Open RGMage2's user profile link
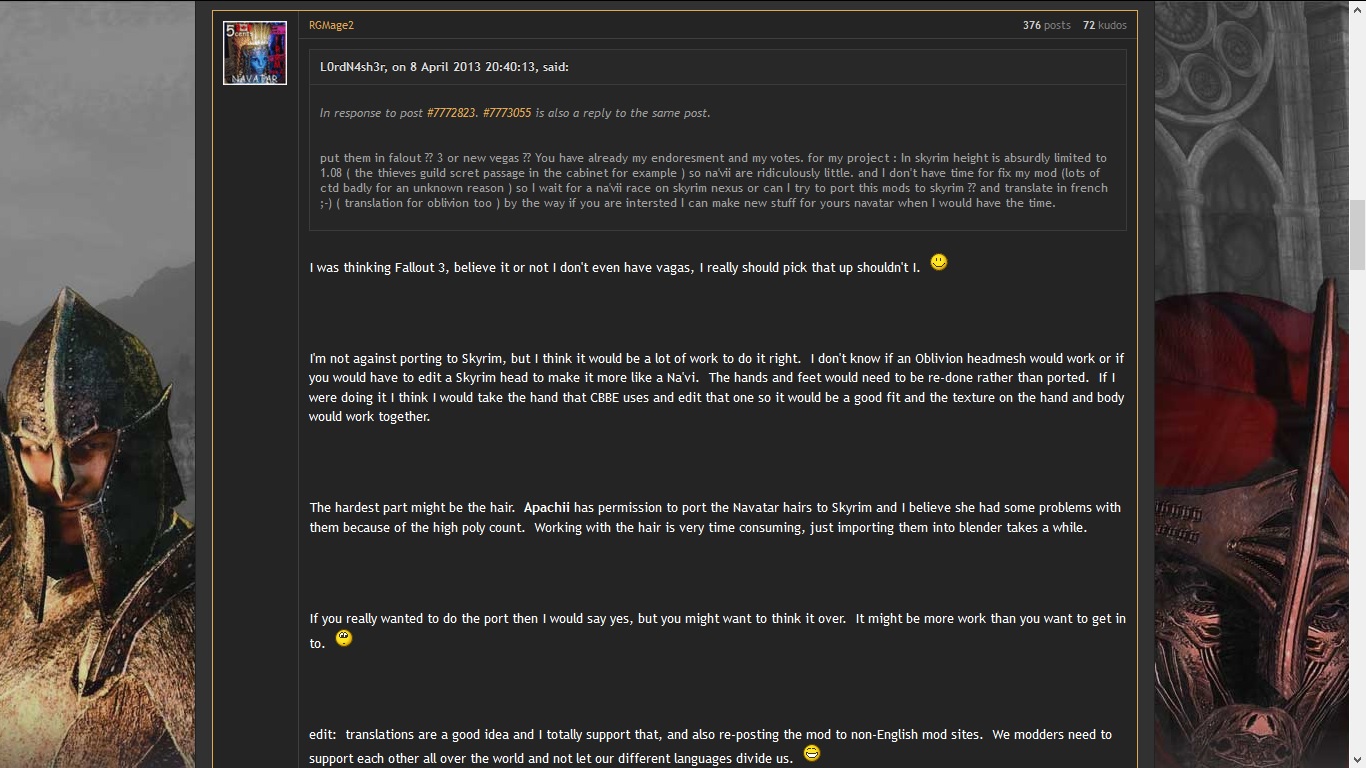This screenshot has height=768, width=1366. coord(331,25)
